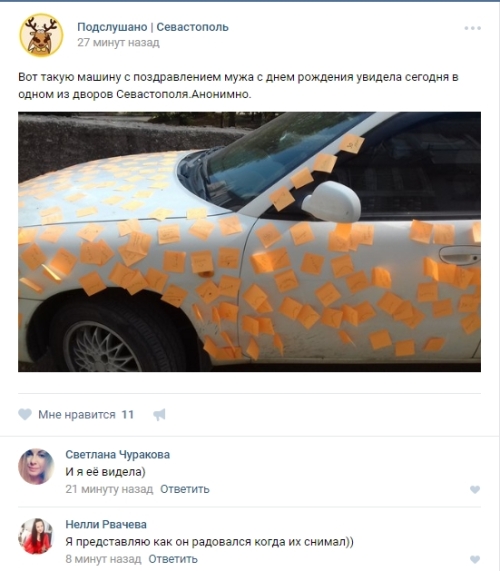The width and height of the screenshot is (500, 571).
Task: Open the likes count 11
Action: tap(127, 414)
